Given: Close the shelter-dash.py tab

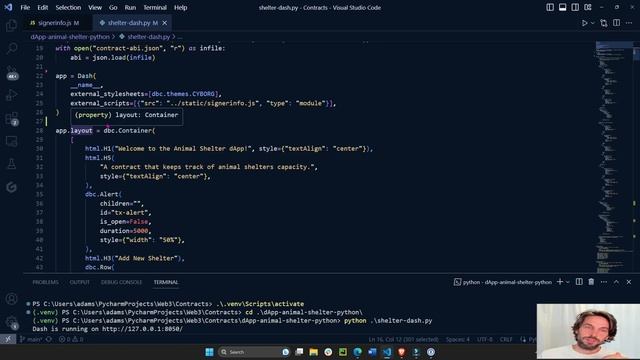Looking at the screenshot, I should click(164, 23).
